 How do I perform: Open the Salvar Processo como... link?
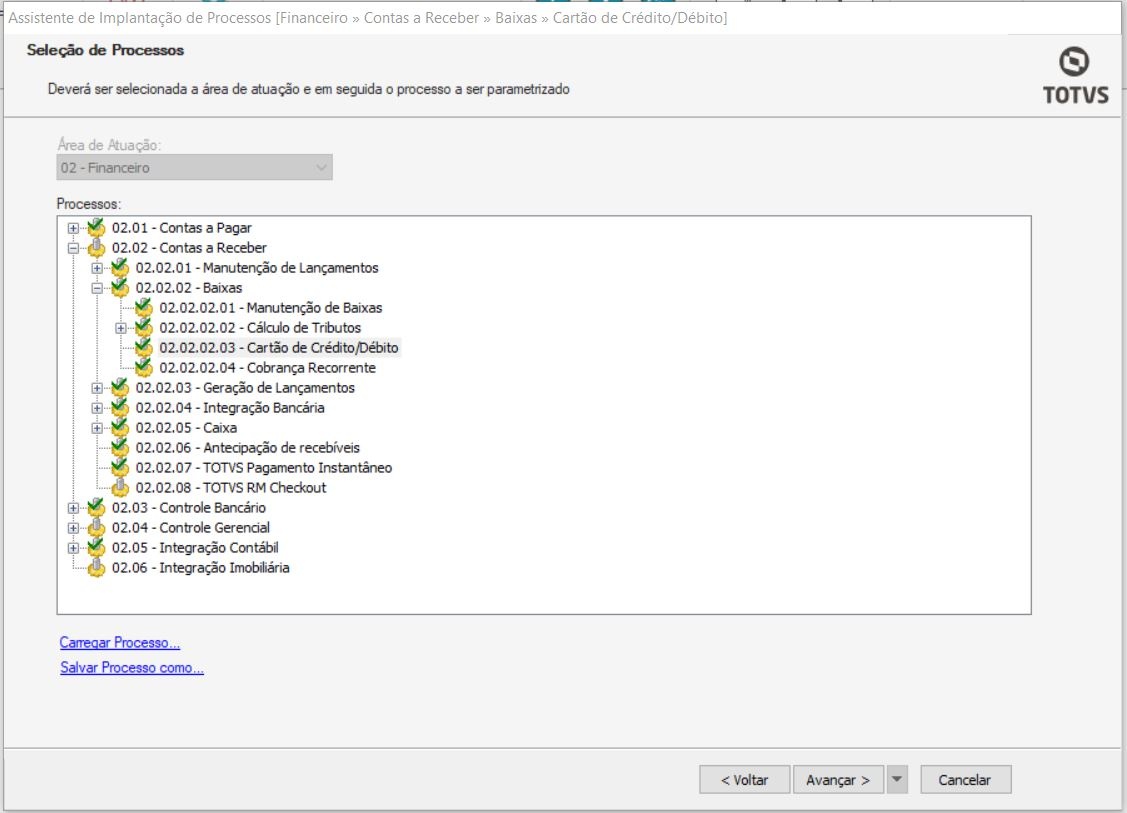click(x=132, y=668)
